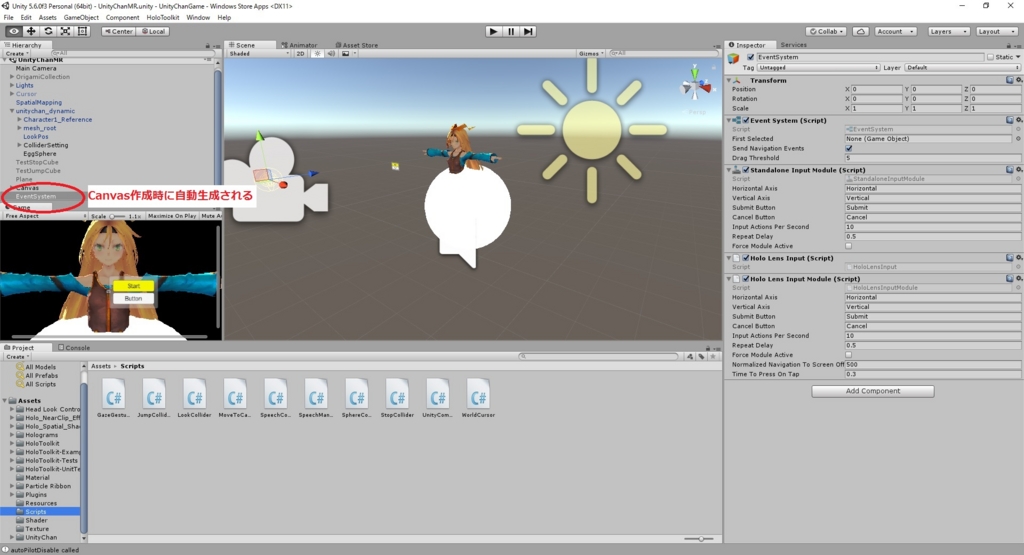Screen dimensions: 1024x555
Task: Select the Move tool
Action: tap(31, 31)
